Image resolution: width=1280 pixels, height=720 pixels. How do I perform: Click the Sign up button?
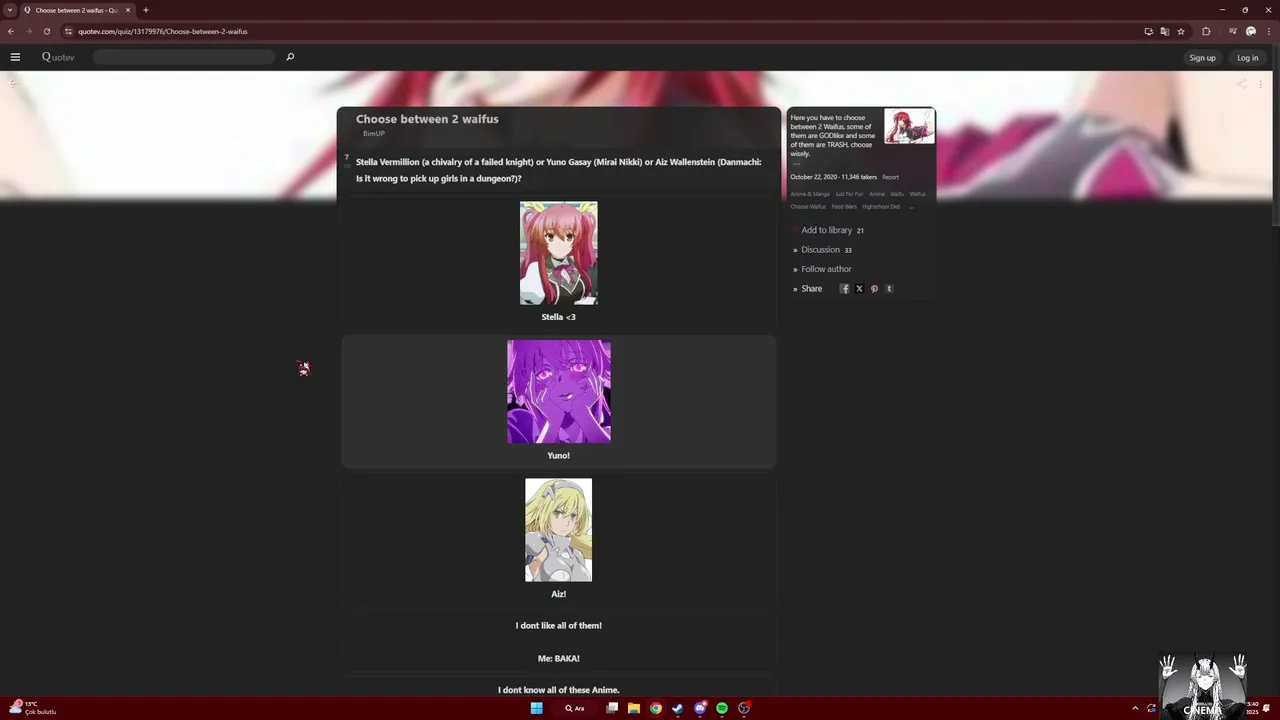(x=1202, y=57)
